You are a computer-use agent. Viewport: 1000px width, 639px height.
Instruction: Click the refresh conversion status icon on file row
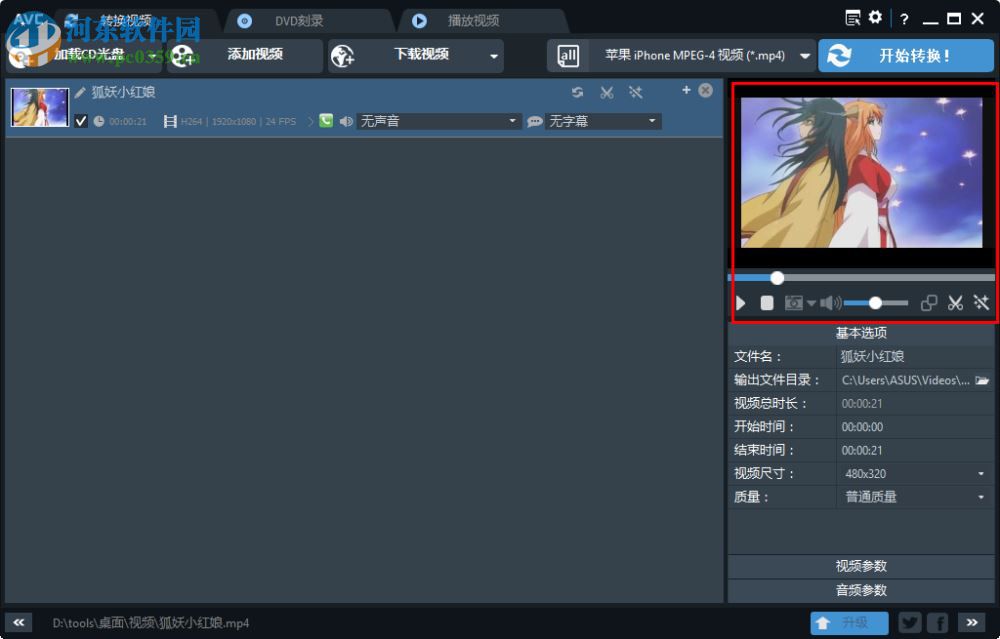point(578,92)
